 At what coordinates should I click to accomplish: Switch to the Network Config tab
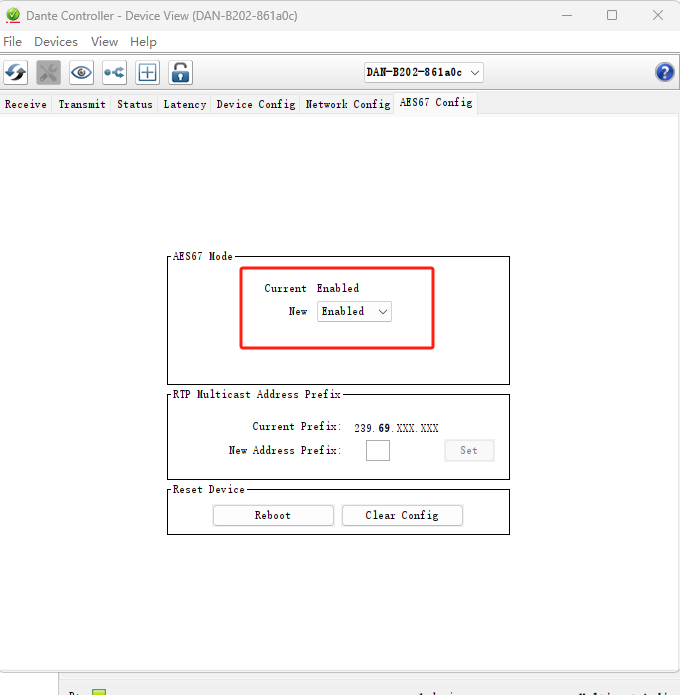(x=348, y=105)
